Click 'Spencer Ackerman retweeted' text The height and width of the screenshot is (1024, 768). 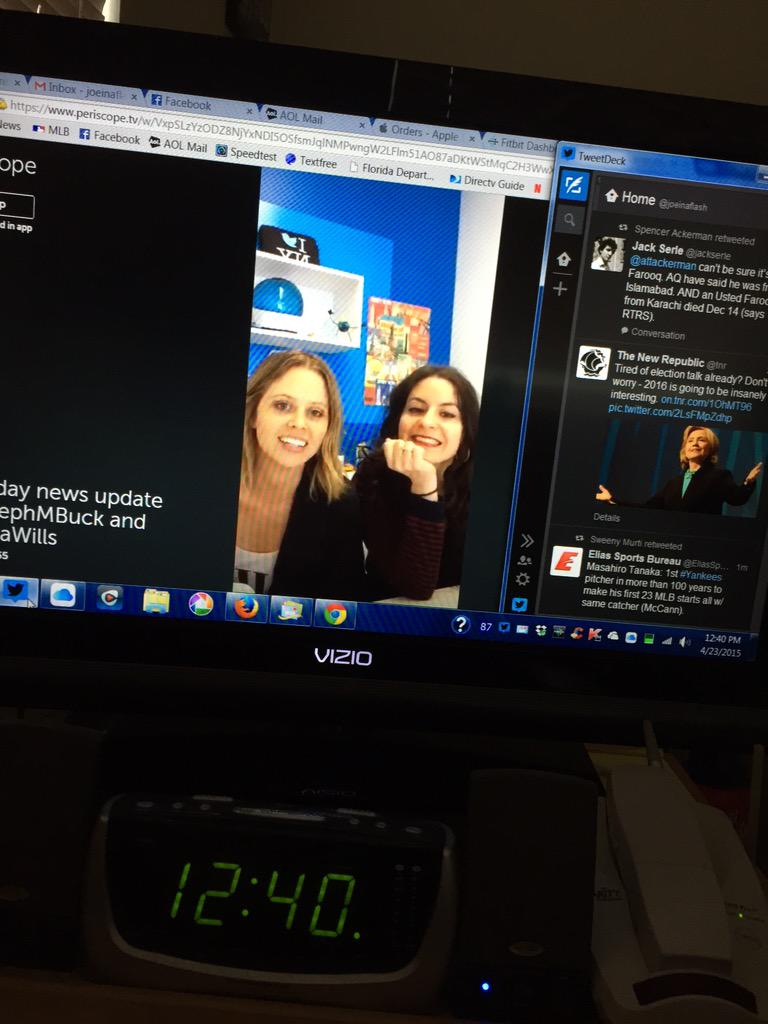694,235
